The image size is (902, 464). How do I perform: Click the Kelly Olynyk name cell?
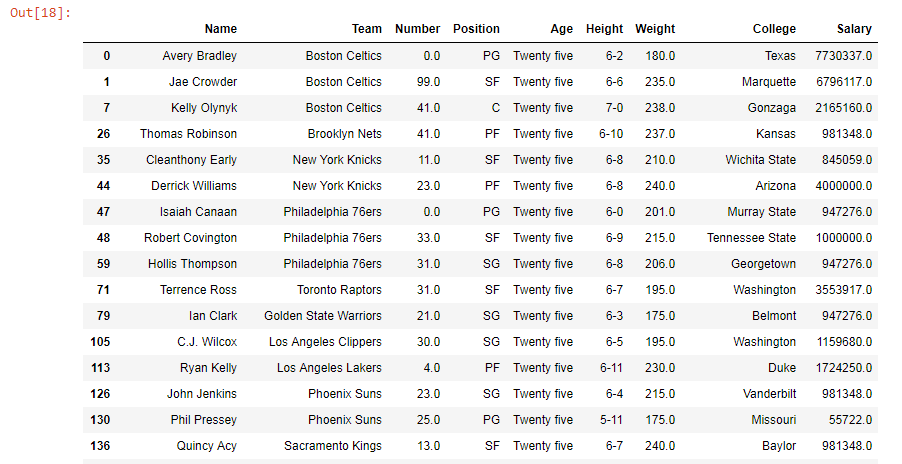click(x=205, y=108)
